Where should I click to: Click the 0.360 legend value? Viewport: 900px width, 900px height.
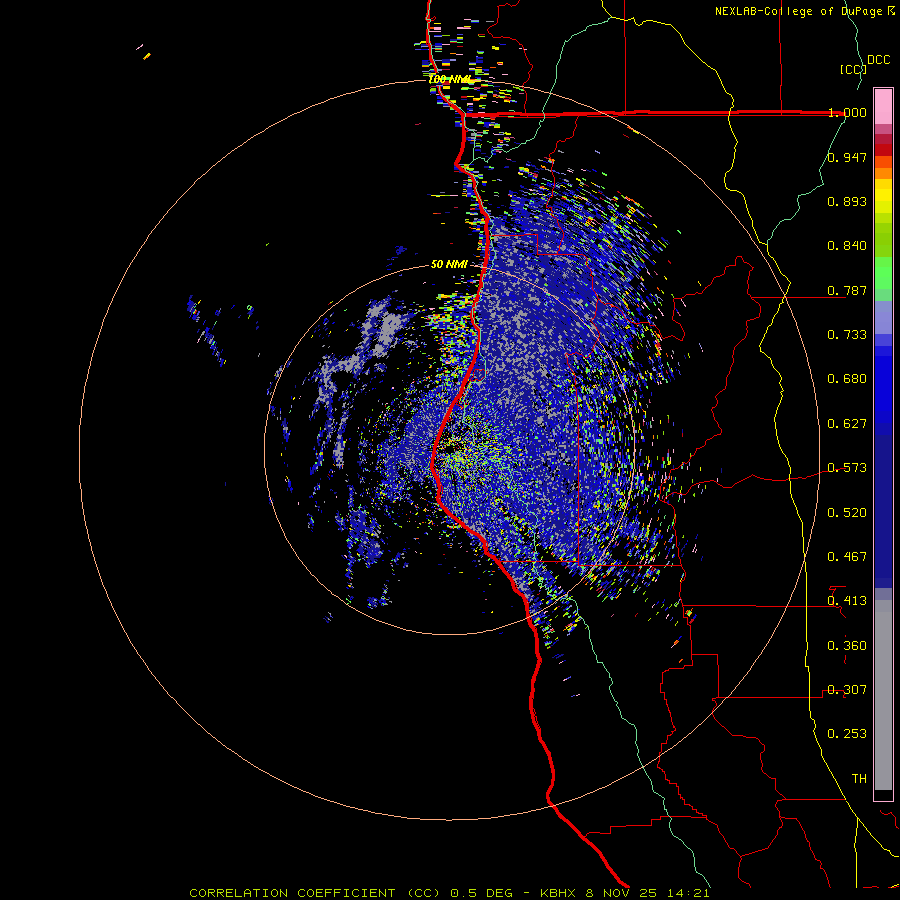pyautogui.click(x=847, y=646)
